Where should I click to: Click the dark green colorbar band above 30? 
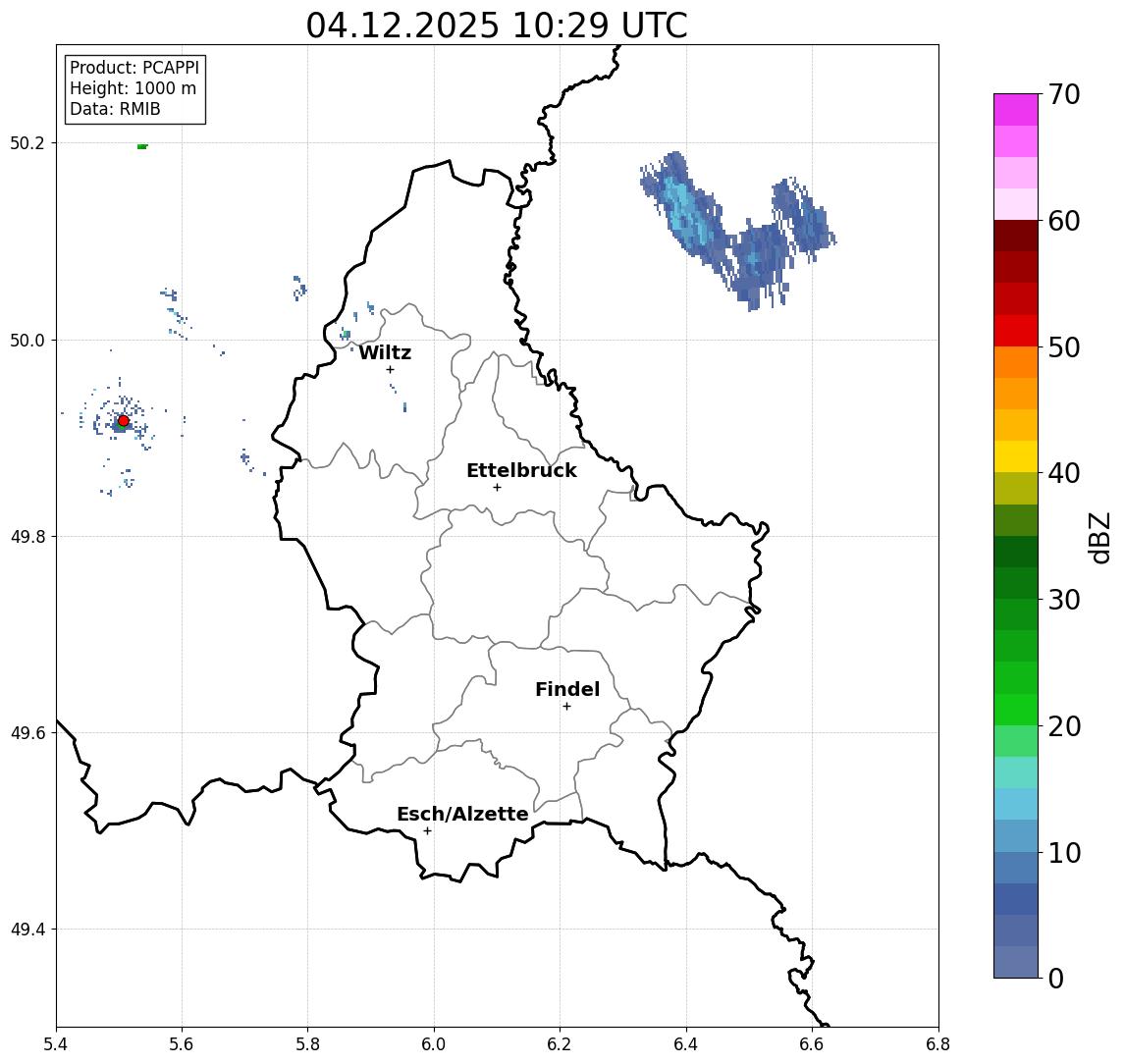click(x=1016, y=583)
